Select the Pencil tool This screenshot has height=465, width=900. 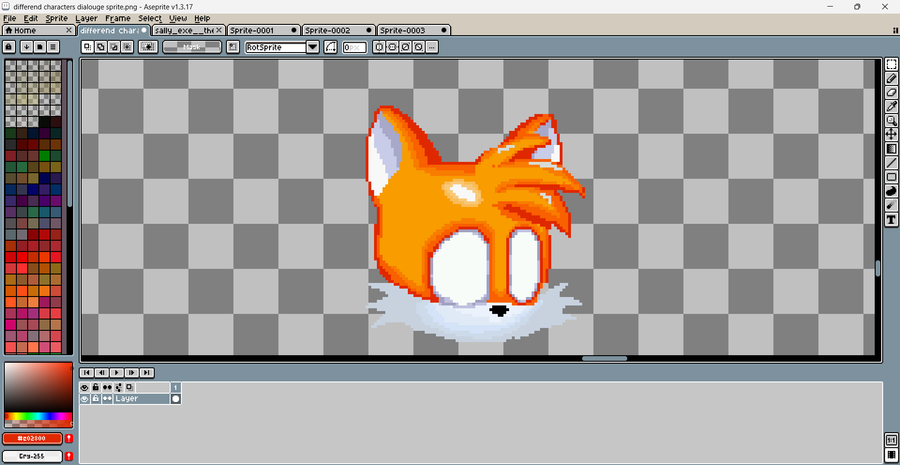click(891, 79)
